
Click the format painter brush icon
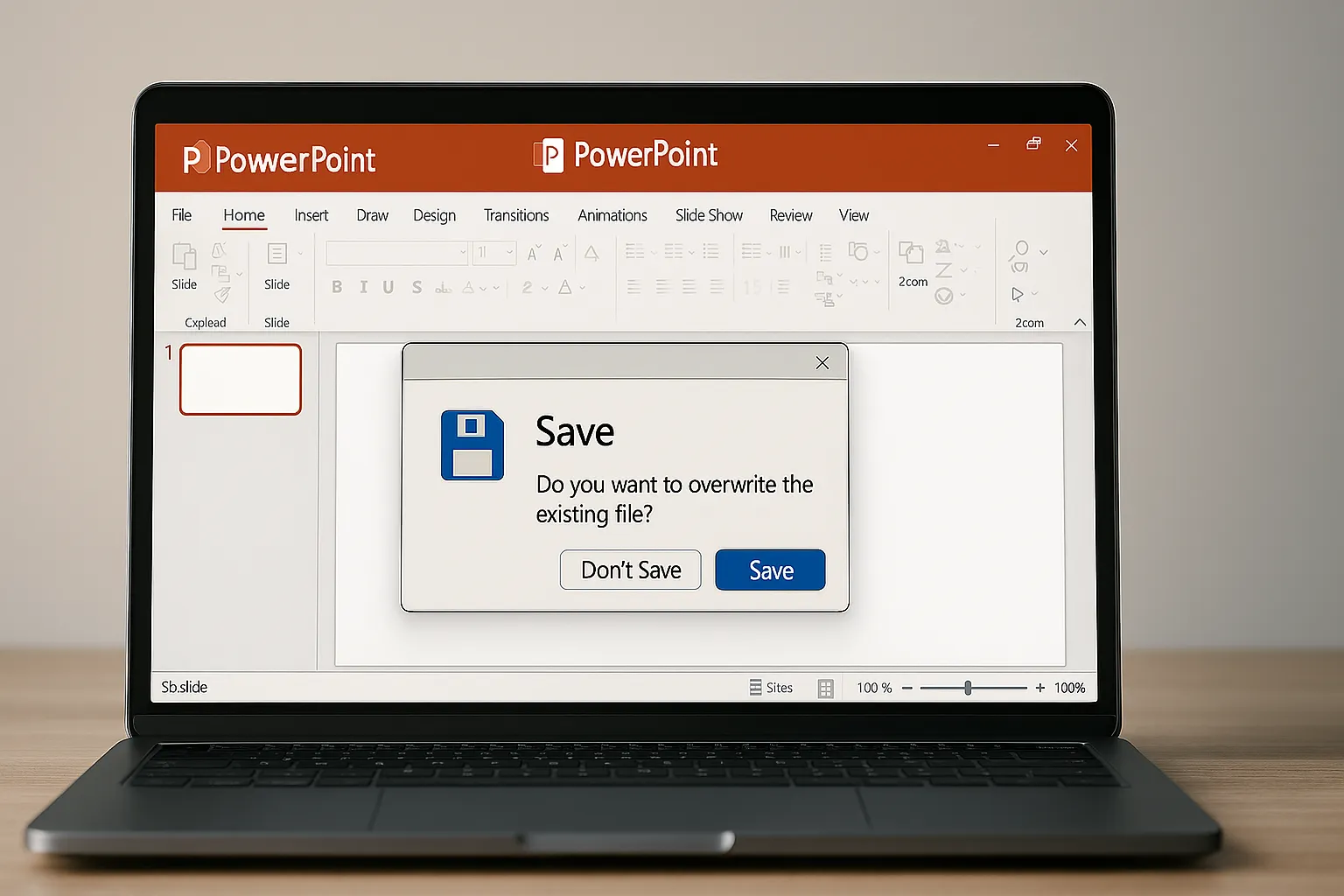coord(222,295)
